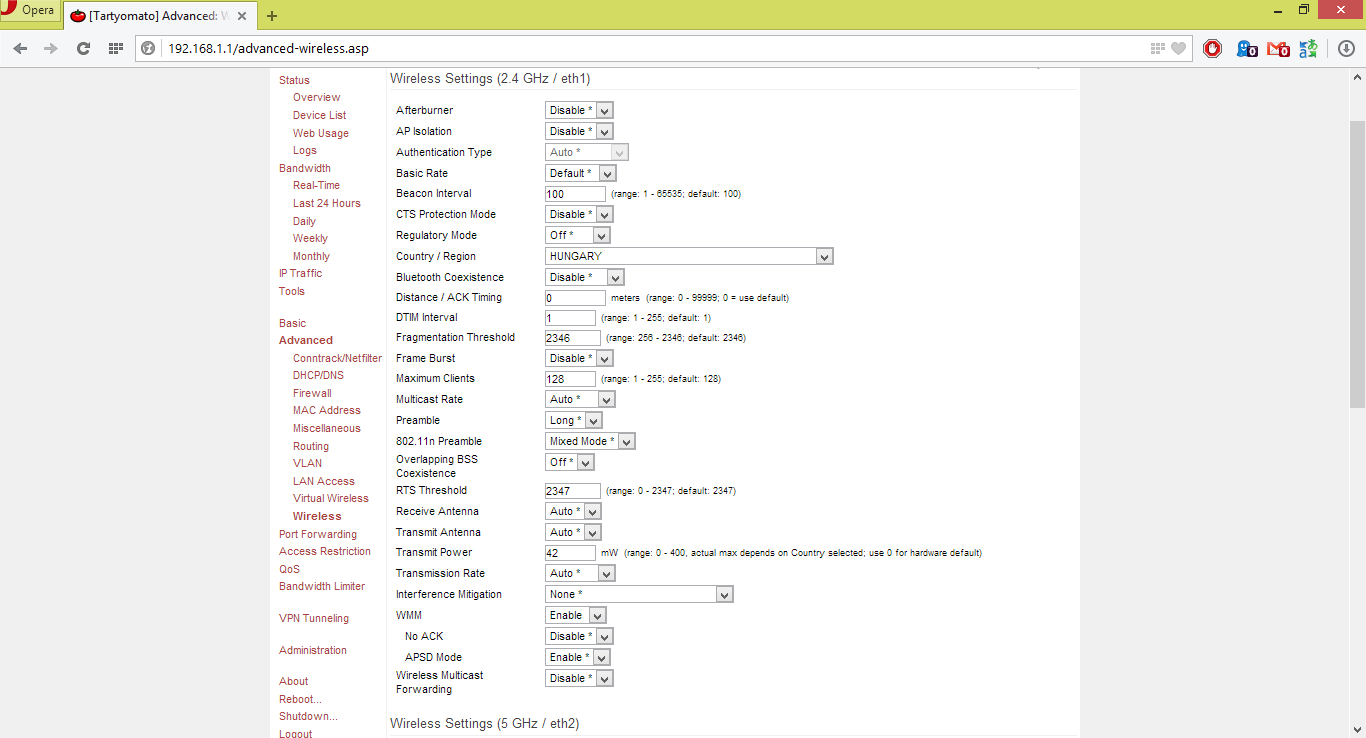Open the Bandwidth menu section
Viewport: 1366px width, 738px height.
coord(305,168)
